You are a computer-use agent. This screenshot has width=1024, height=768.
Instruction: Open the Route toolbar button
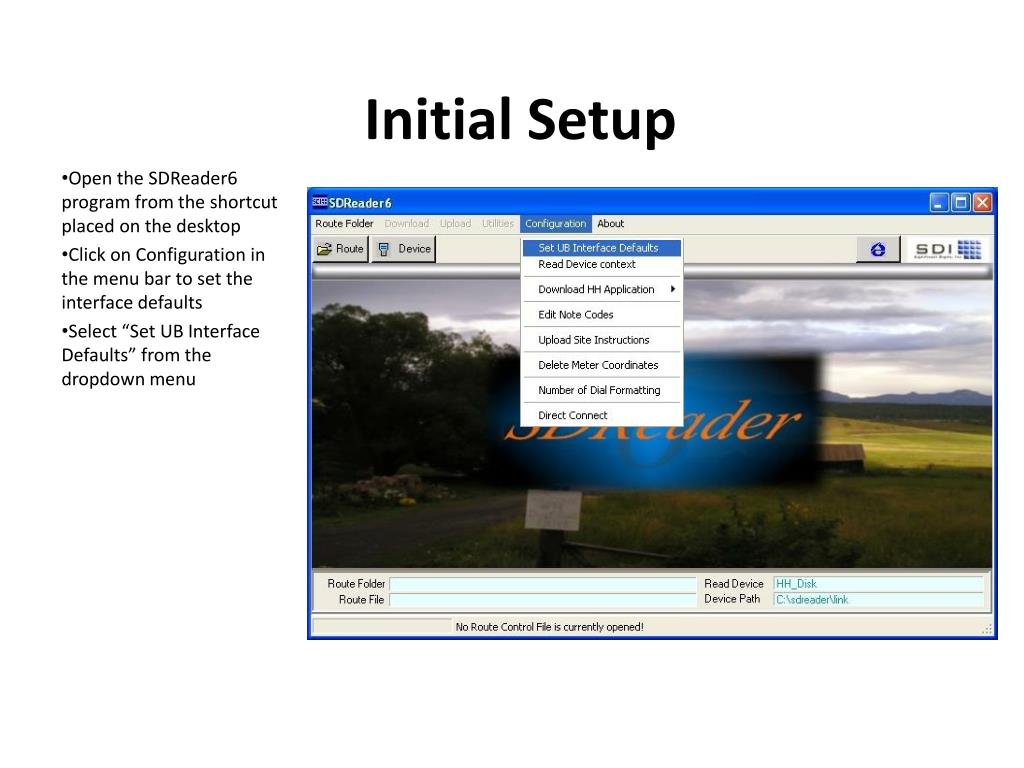(x=341, y=249)
